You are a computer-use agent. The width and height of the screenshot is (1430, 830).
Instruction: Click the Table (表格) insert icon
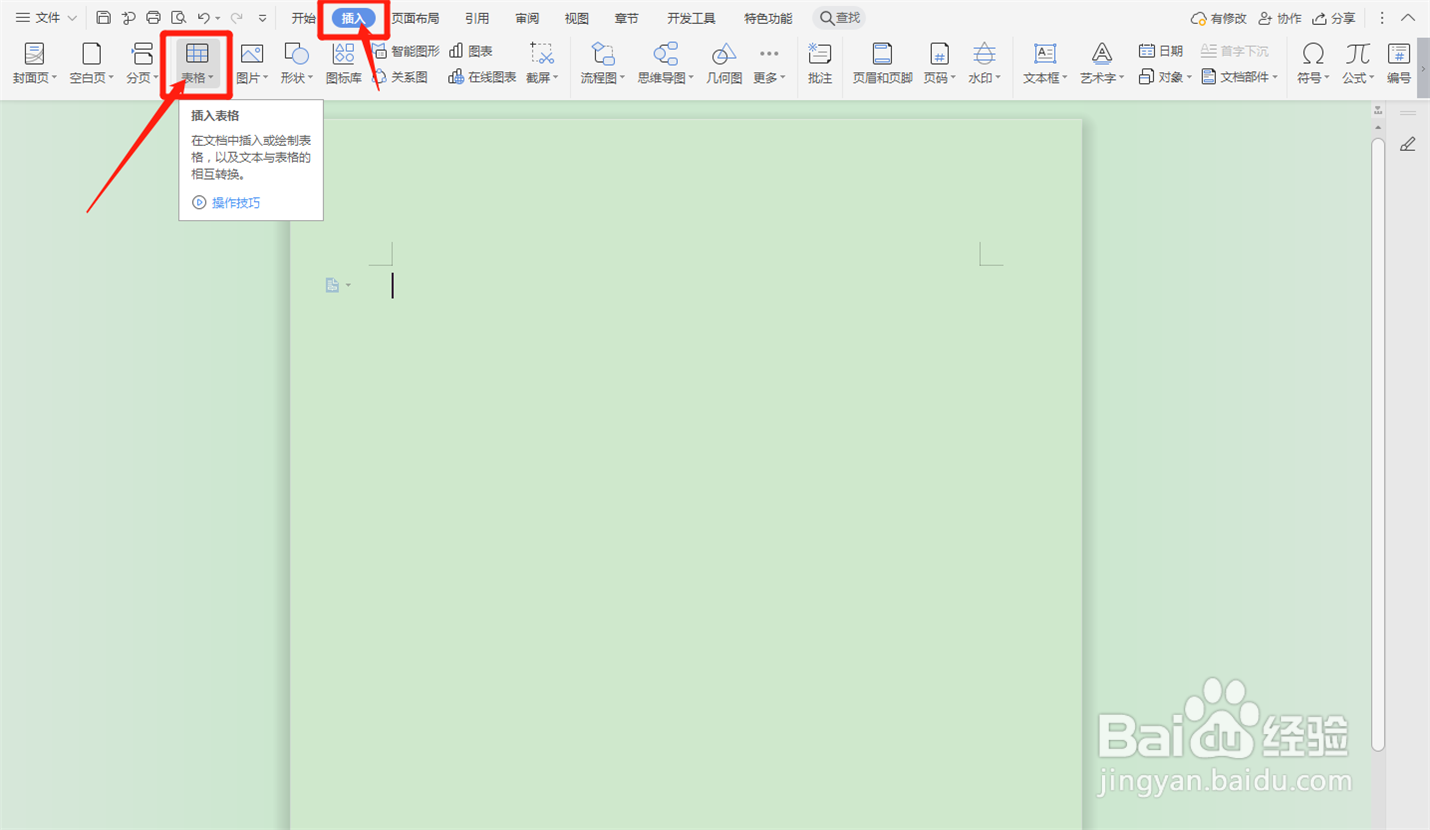click(197, 54)
